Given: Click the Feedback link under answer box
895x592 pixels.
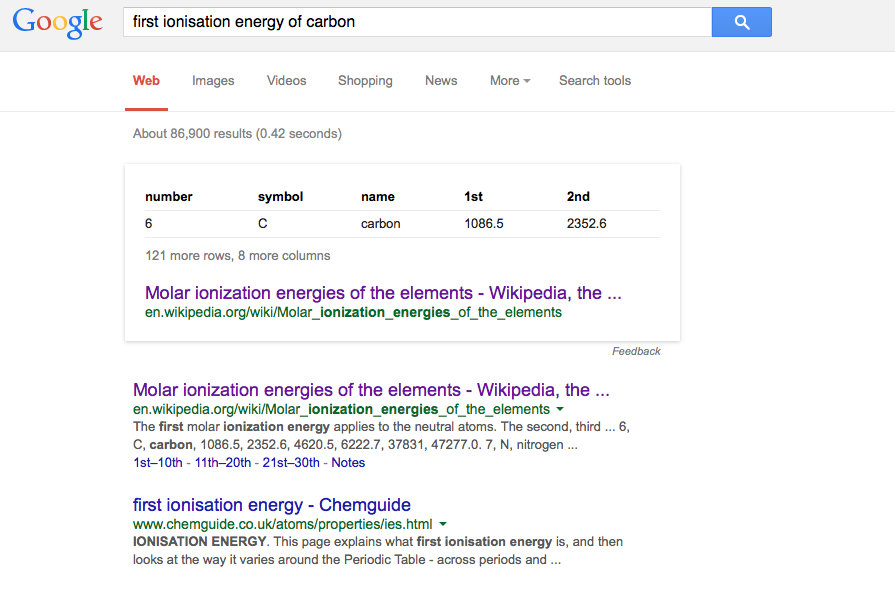Looking at the screenshot, I should pos(636,351).
